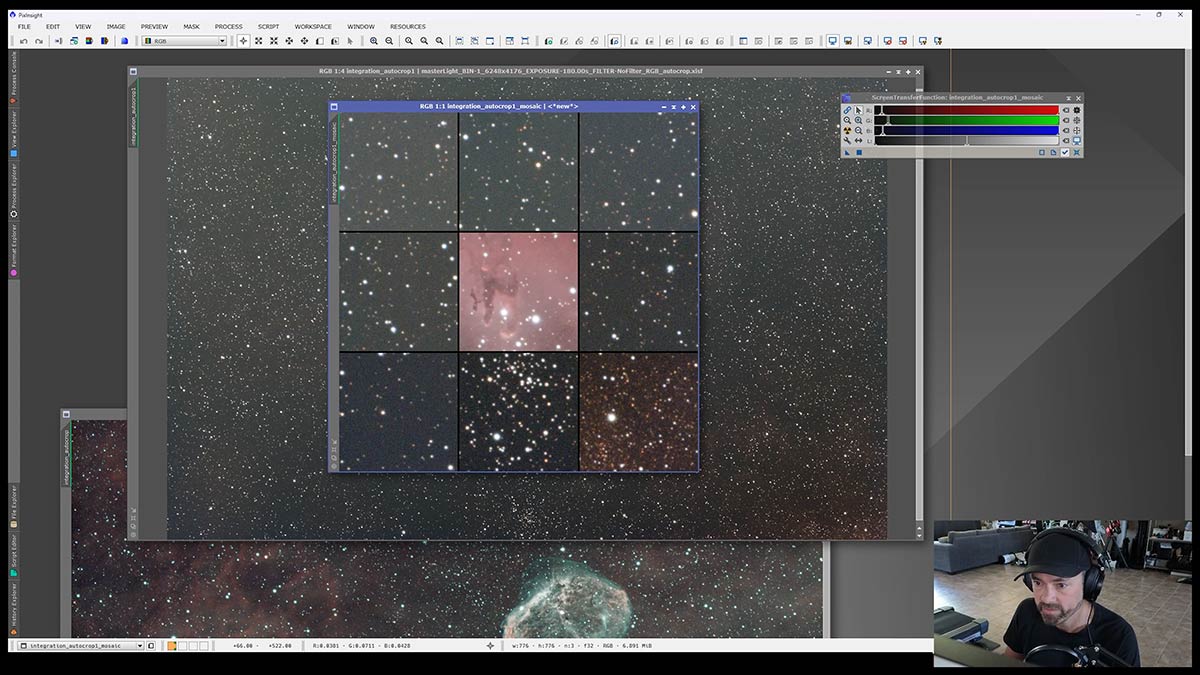Click the Zoom In magnifier in toolbar
Viewport: 1200px width, 675px height.
coord(374,41)
